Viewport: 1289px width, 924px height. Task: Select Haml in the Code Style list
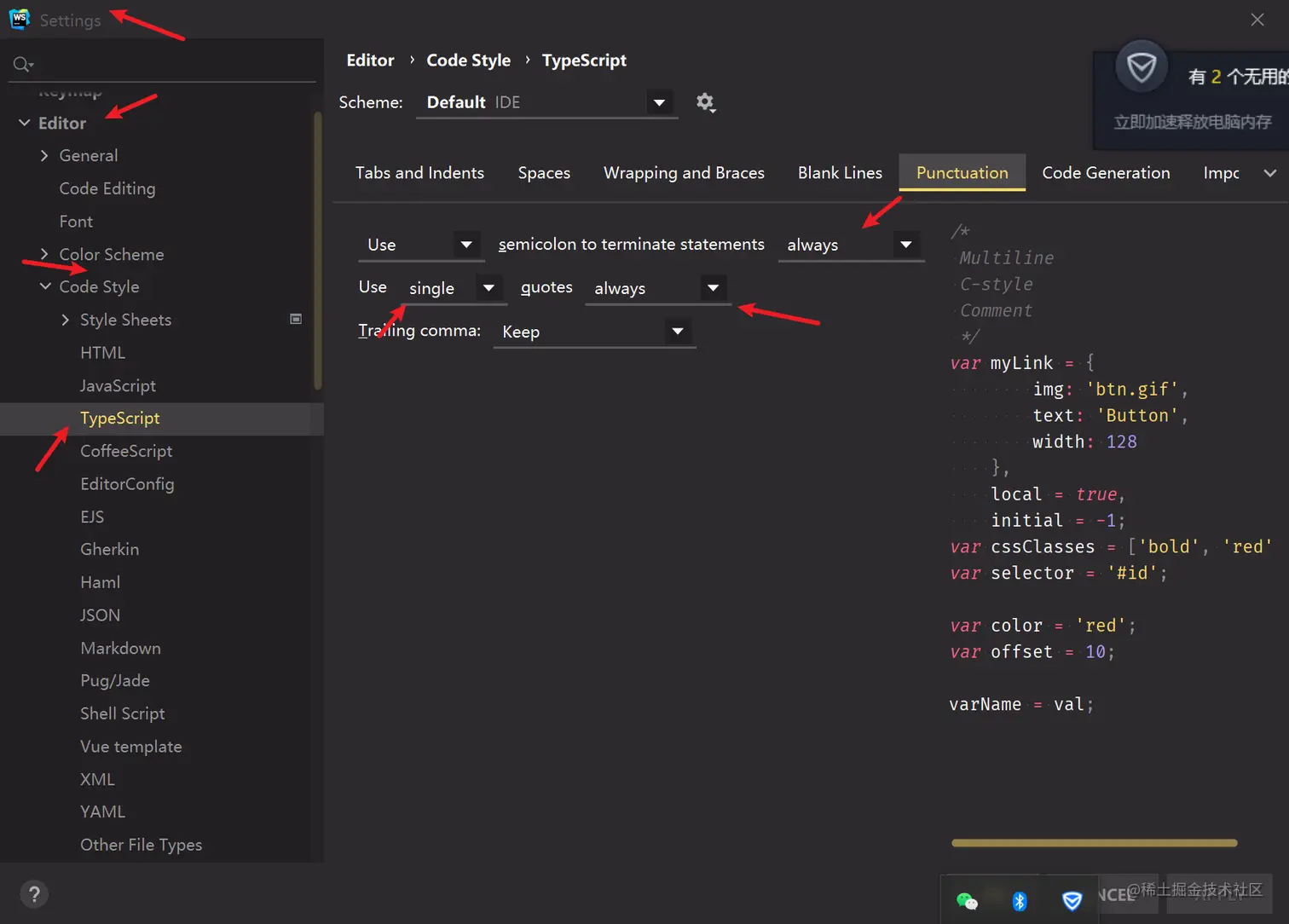point(100,582)
